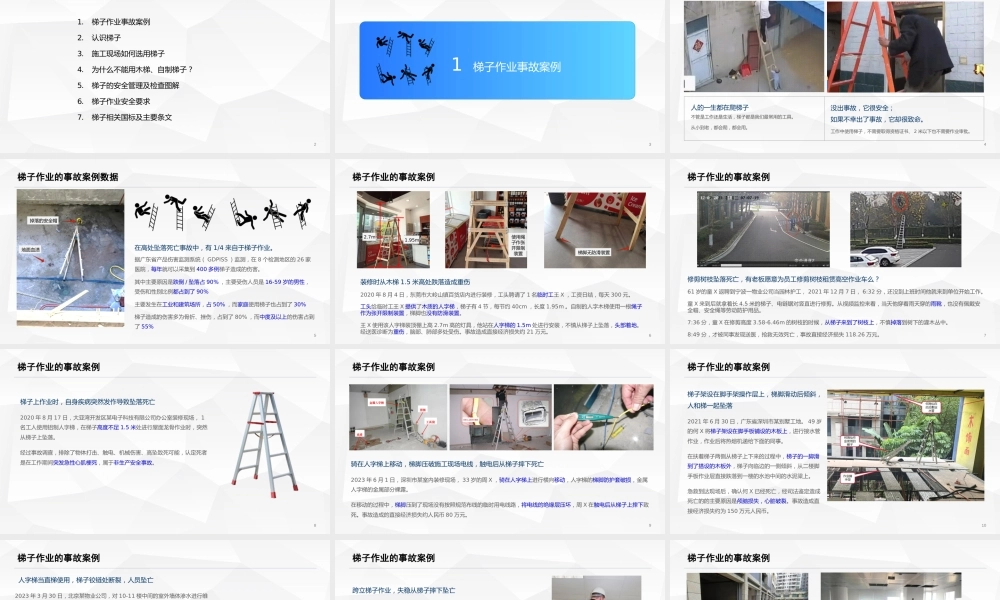Image resolution: width=1000 pixels, height=600 pixels.
Task: Click photo of ladder leaning on building wall
Action: click(x=754, y=47)
